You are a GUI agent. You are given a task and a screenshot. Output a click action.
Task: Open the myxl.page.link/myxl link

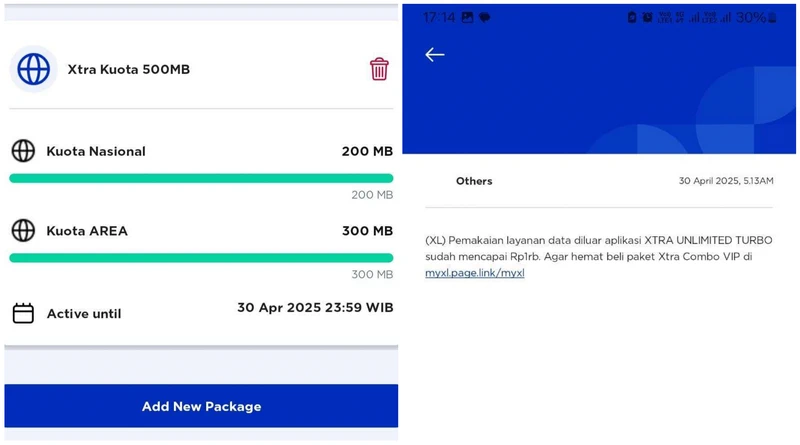tap(474, 273)
